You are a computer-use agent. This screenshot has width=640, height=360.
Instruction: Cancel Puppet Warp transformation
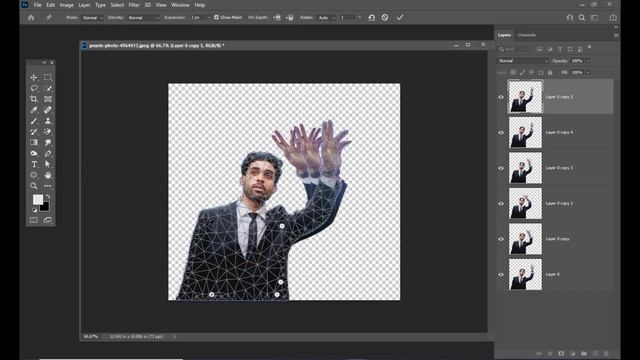[x=385, y=18]
